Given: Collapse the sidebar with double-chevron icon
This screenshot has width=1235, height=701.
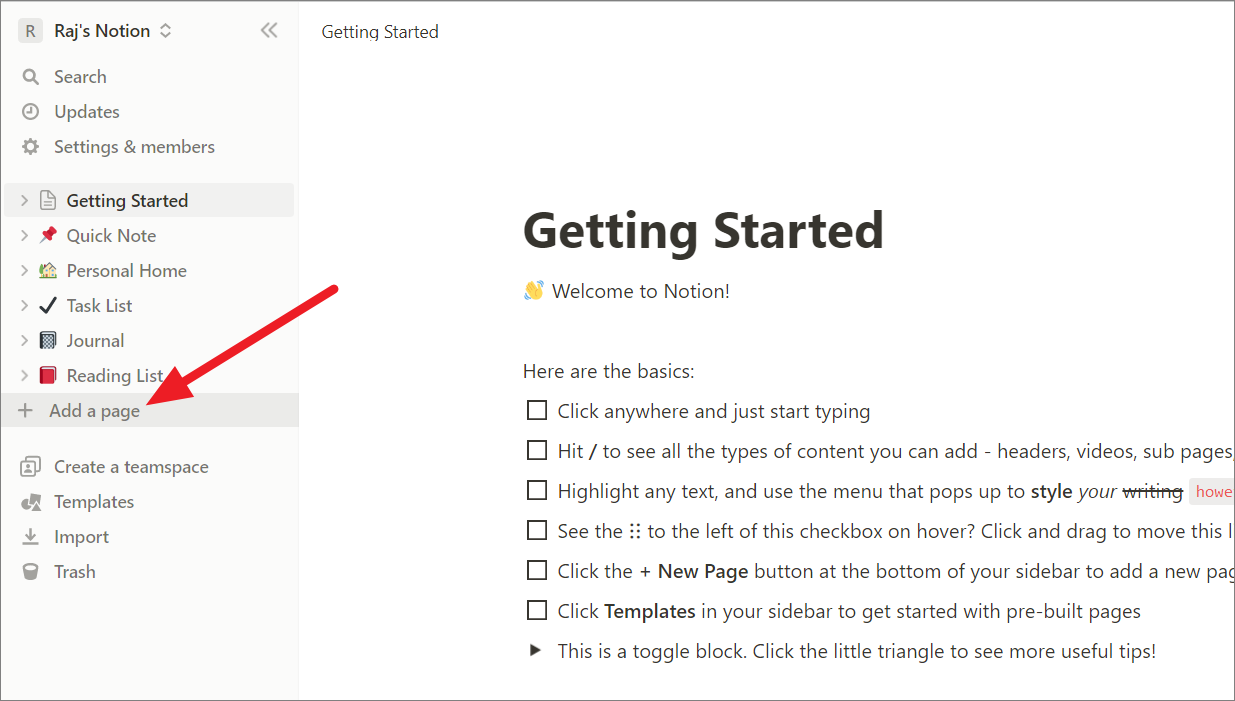Looking at the screenshot, I should [269, 31].
